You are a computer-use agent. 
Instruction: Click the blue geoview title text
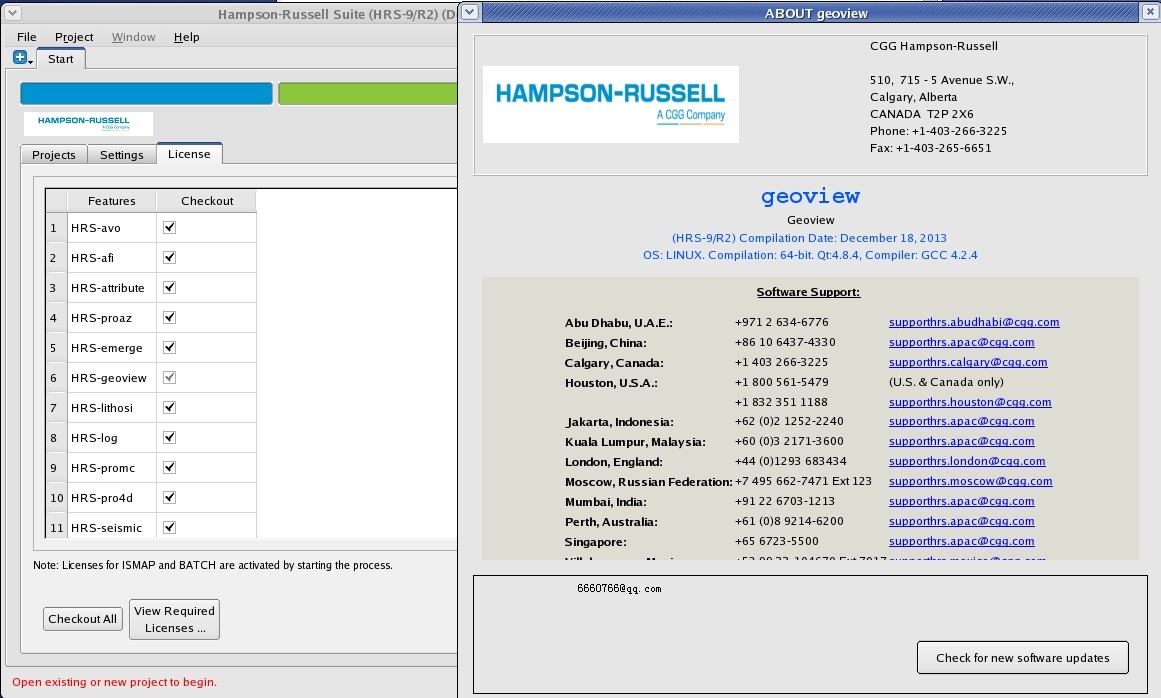tap(810, 196)
